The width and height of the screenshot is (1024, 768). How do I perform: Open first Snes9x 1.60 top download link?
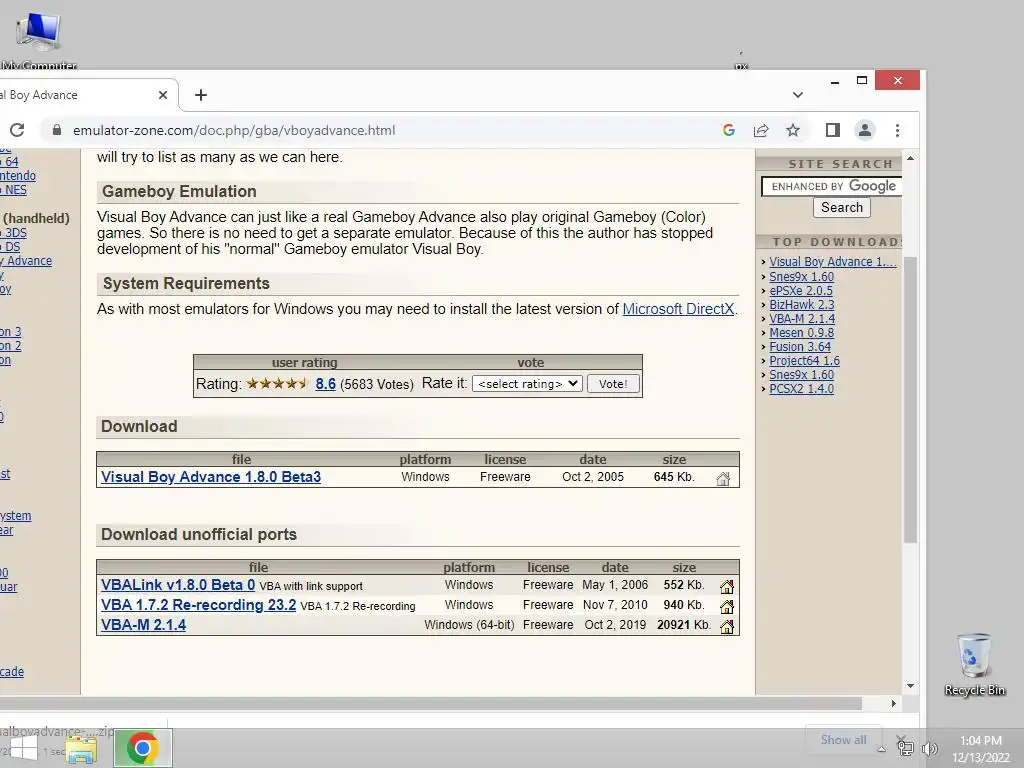801,276
